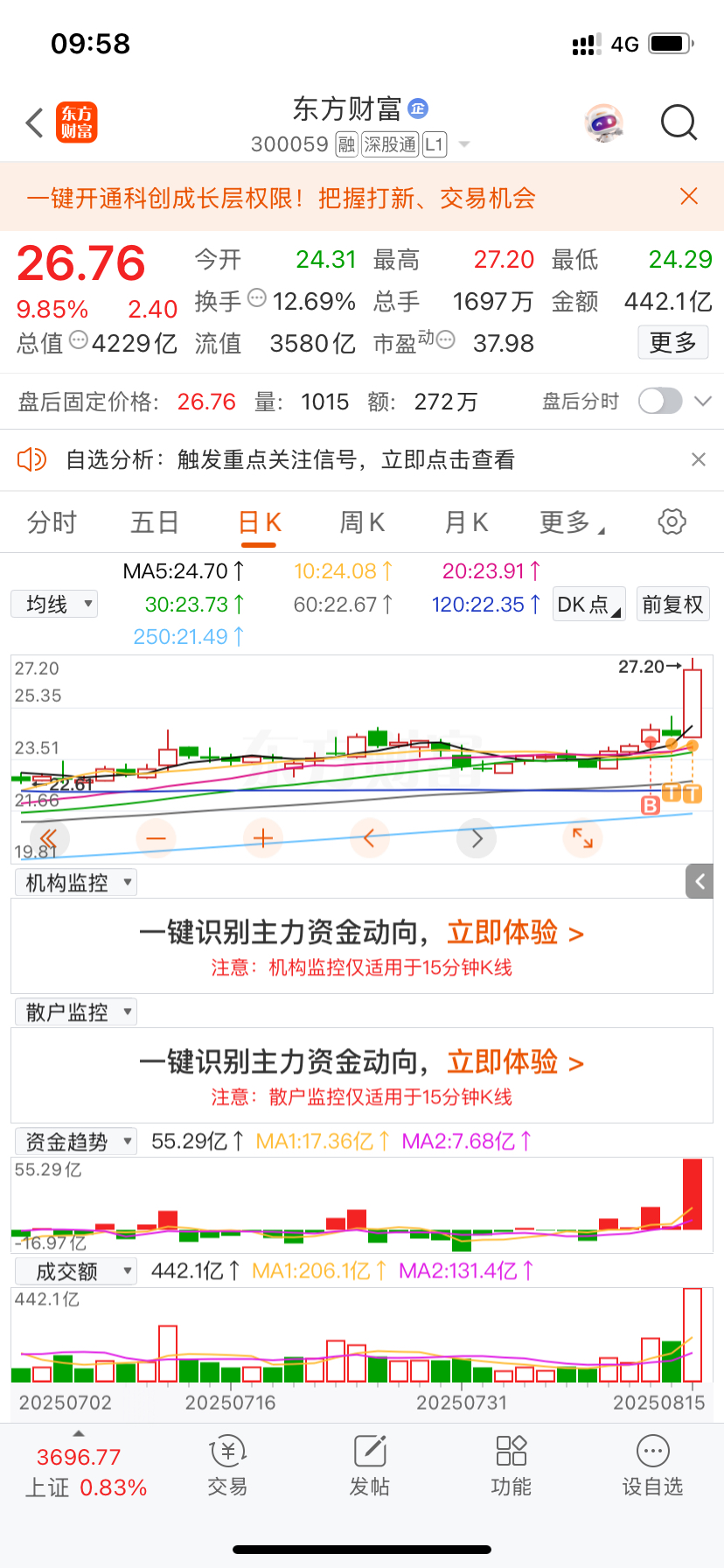Tap the 盘后固定价格 26.76 value
The image size is (724, 1568).
point(206,402)
